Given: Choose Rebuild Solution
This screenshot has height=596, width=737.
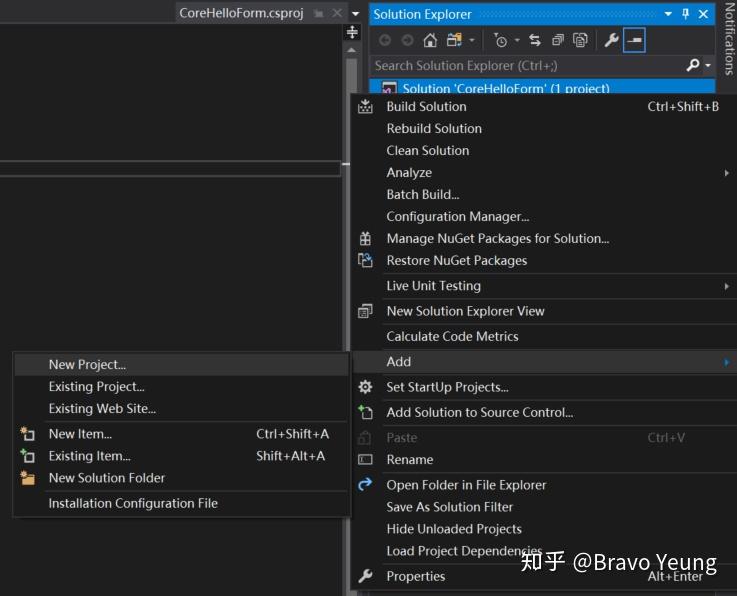Looking at the screenshot, I should 544,129.
